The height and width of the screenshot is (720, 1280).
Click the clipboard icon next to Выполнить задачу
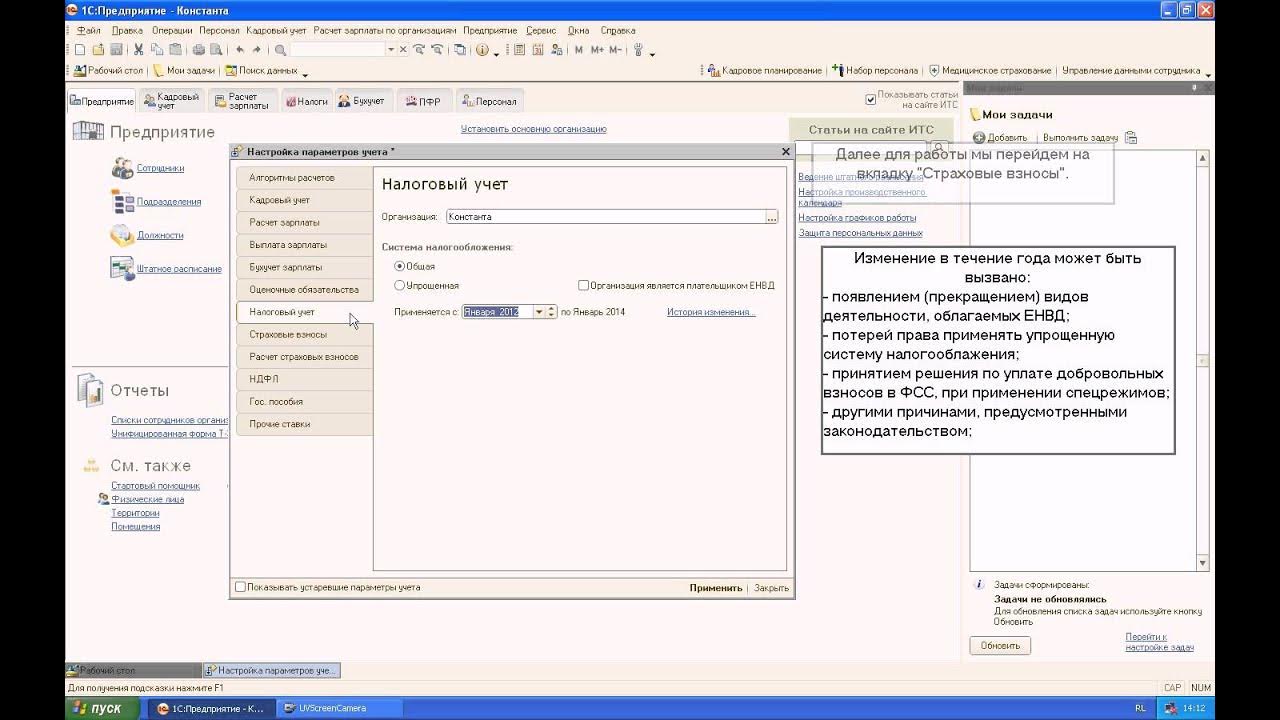coord(1131,137)
